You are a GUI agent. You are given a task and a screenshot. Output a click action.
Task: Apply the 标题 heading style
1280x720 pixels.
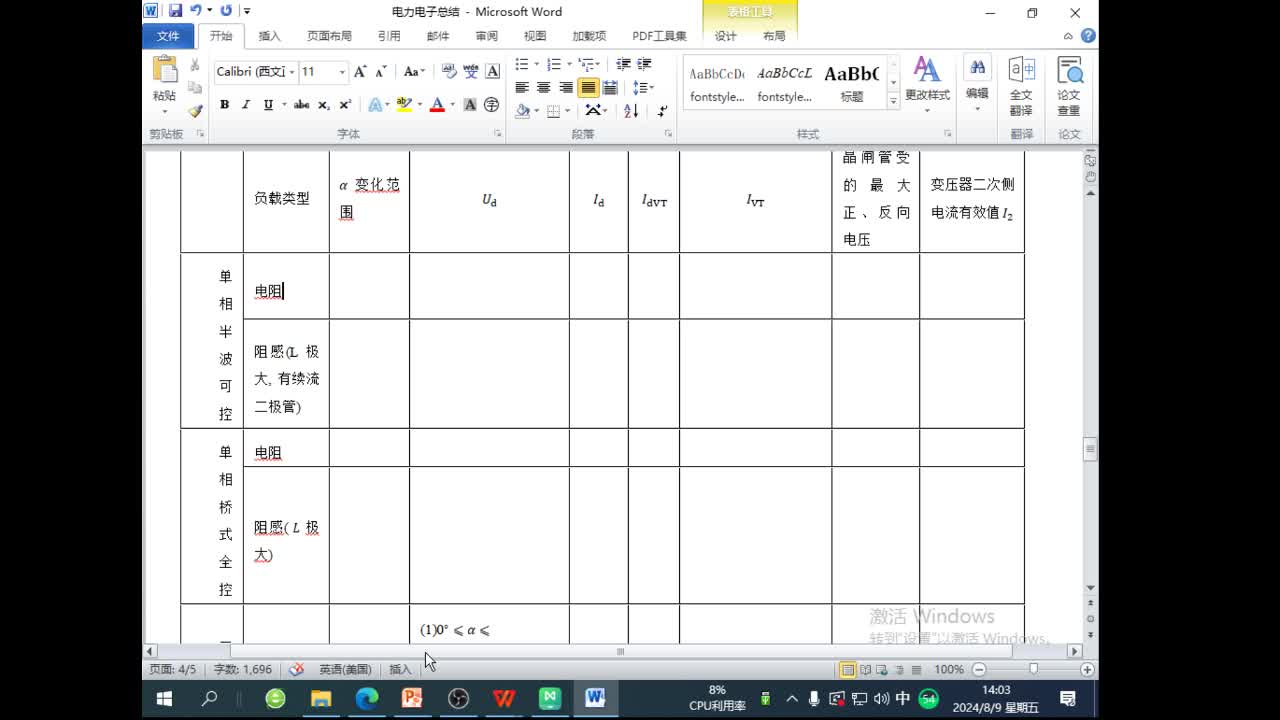(851, 82)
